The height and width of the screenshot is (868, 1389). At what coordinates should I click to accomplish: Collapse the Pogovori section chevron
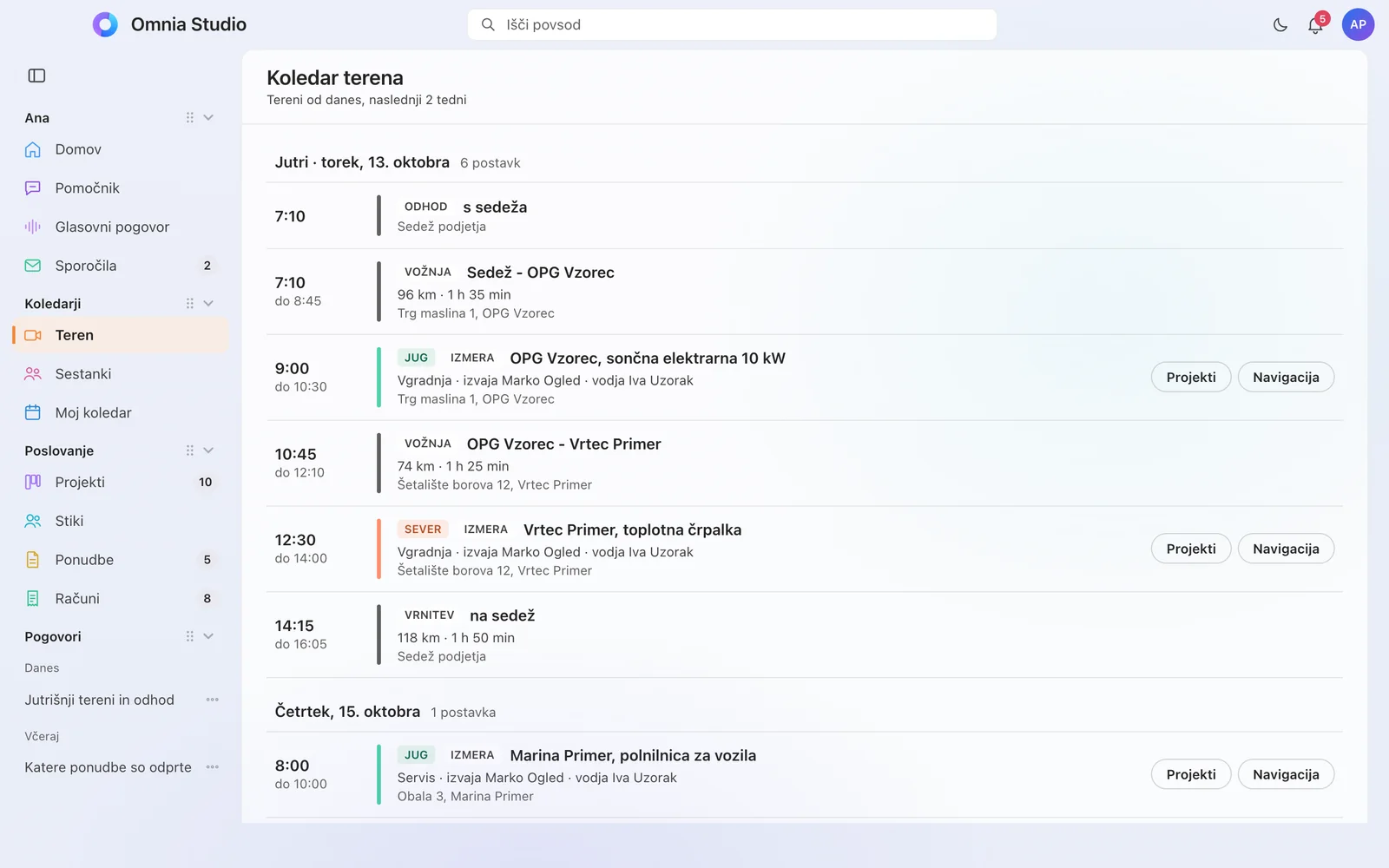pyautogui.click(x=208, y=636)
